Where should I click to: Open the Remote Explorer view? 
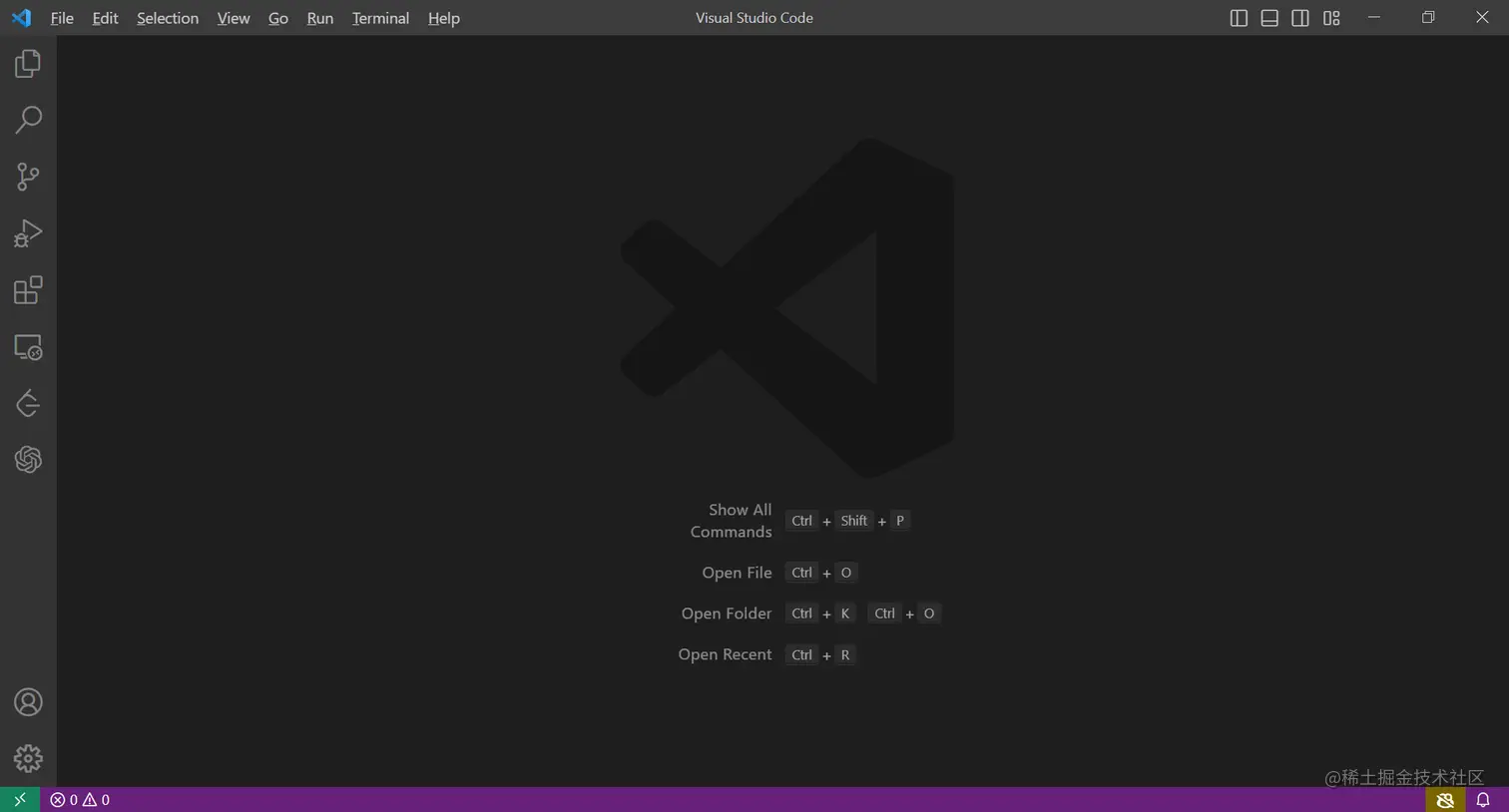[28, 347]
